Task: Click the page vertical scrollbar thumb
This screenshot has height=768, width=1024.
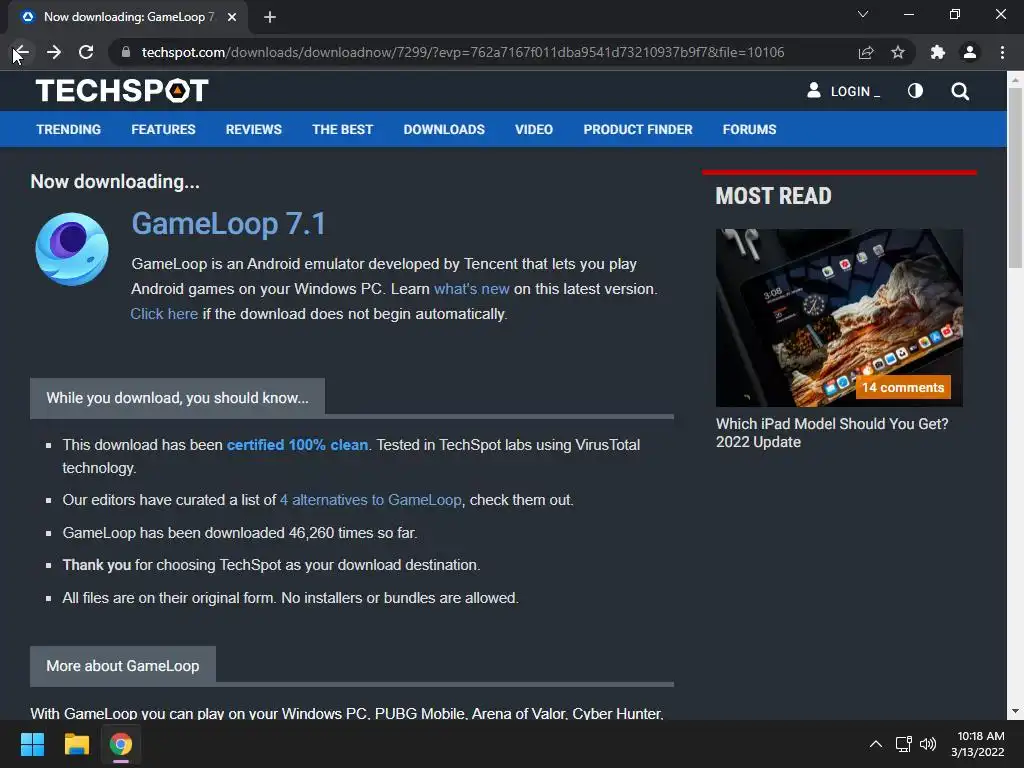Action: [x=1015, y=176]
